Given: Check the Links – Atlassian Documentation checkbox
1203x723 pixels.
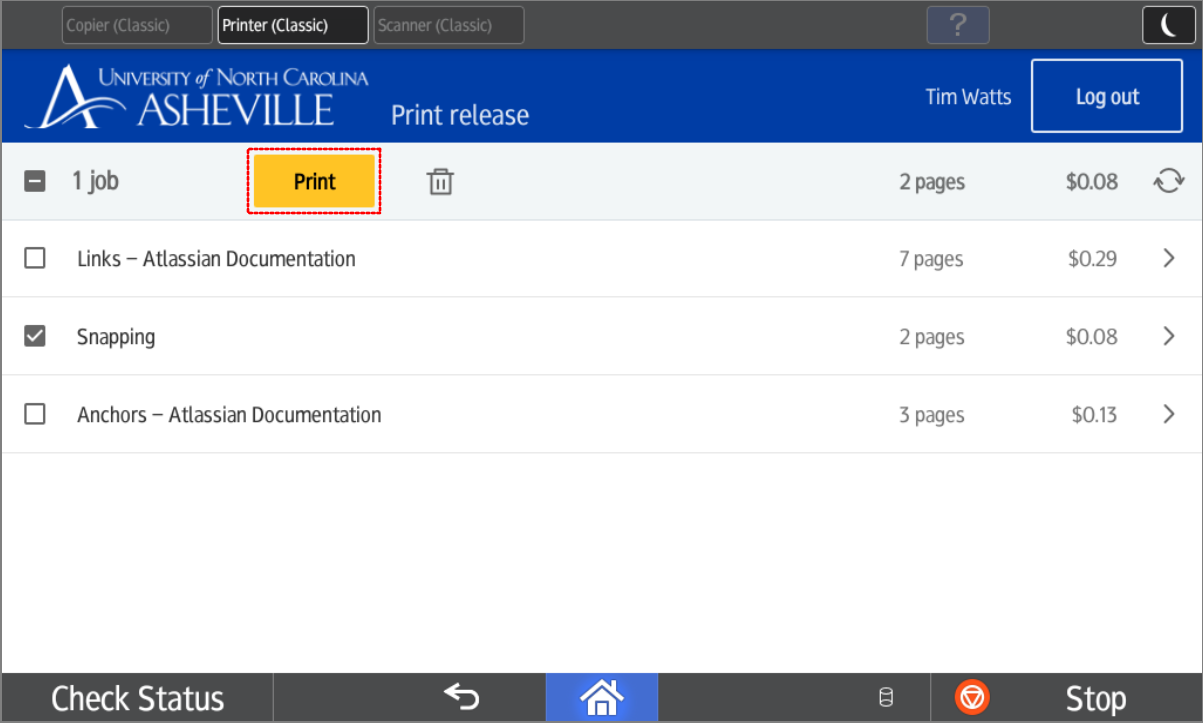Looking at the screenshot, I should [35, 259].
